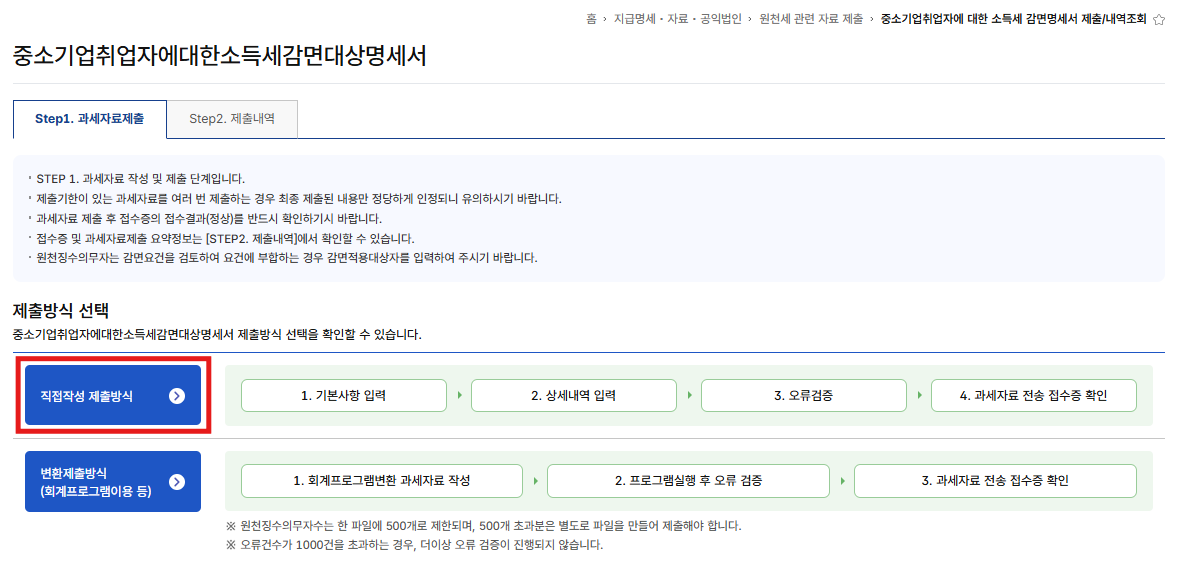Add this page to favorites with star icon
This screenshot has height=562, width=1177.
(x=1159, y=19)
